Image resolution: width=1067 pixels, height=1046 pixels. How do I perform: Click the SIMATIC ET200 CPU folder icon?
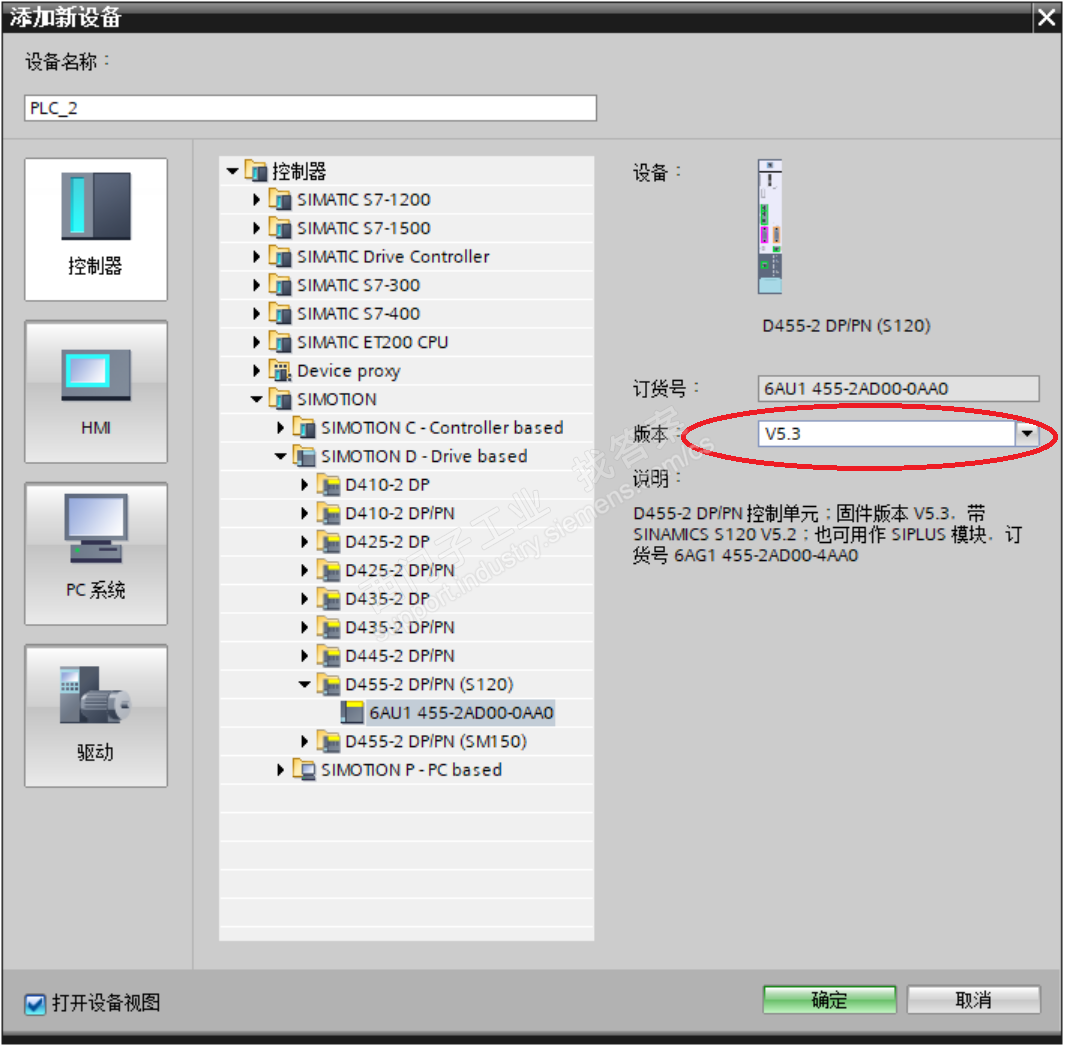click(x=280, y=342)
